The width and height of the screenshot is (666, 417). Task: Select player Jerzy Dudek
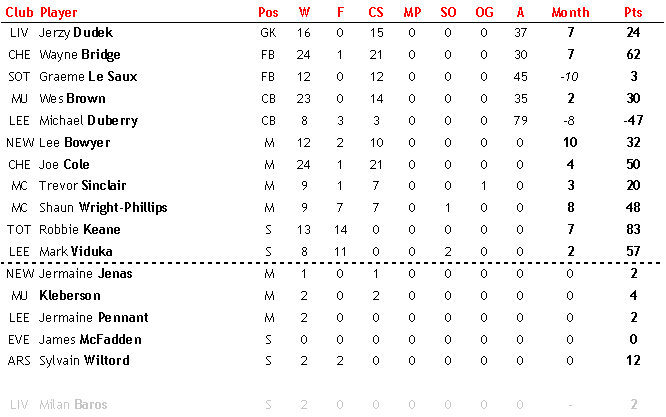tap(76, 33)
